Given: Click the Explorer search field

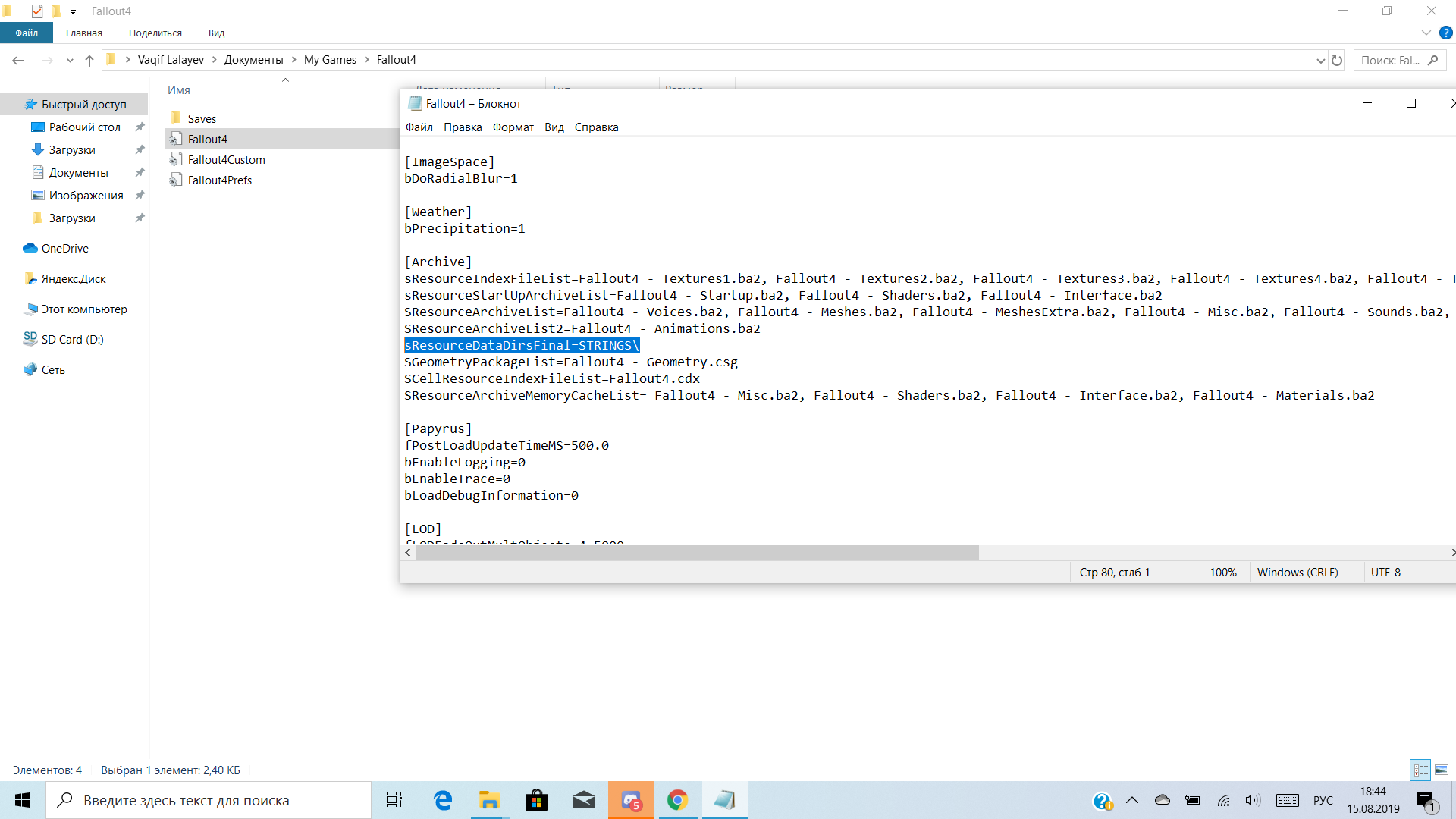Looking at the screenshot, I should coord(1389,61).
